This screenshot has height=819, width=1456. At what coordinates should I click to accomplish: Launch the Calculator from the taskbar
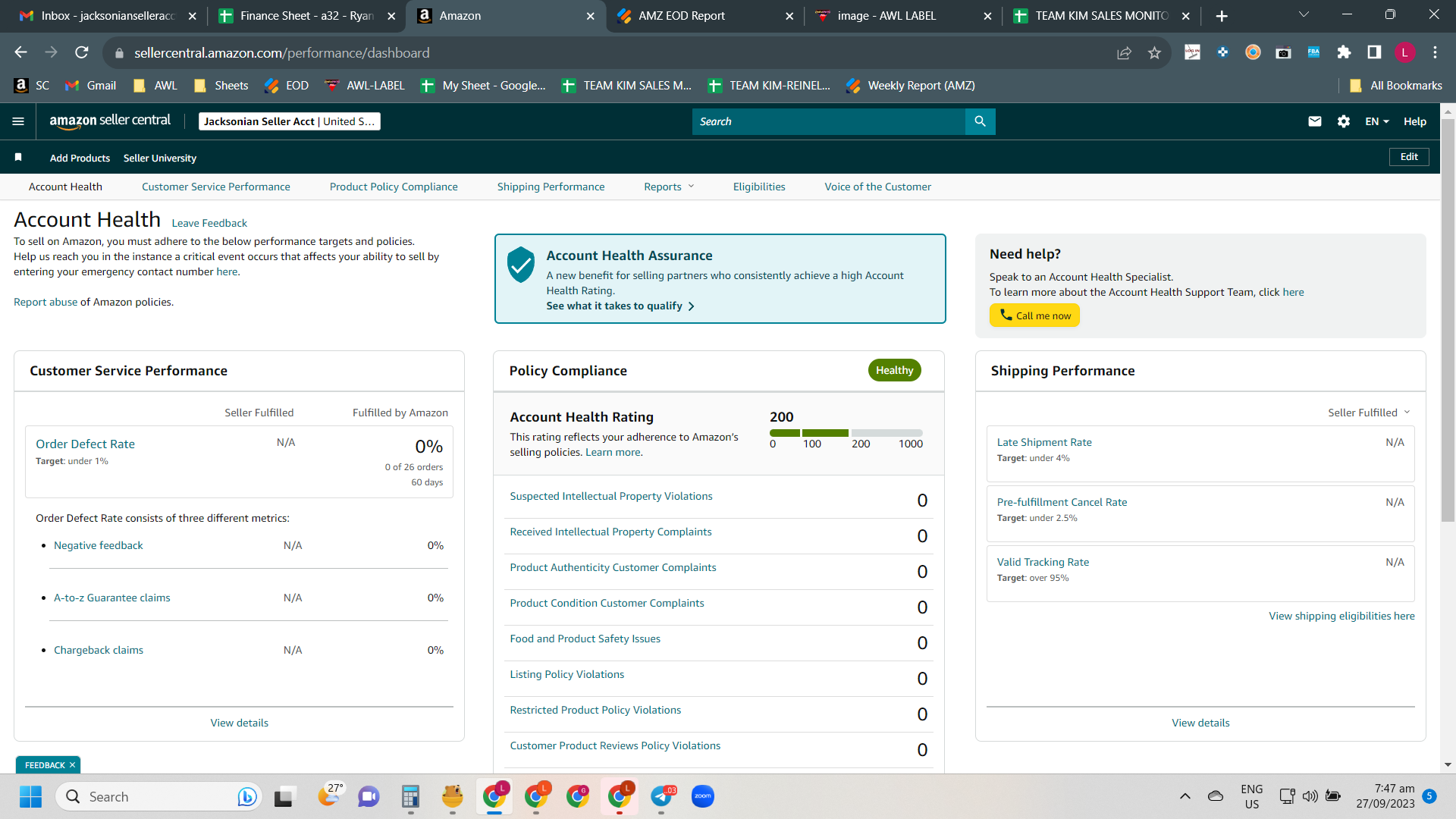click(410, 796)
